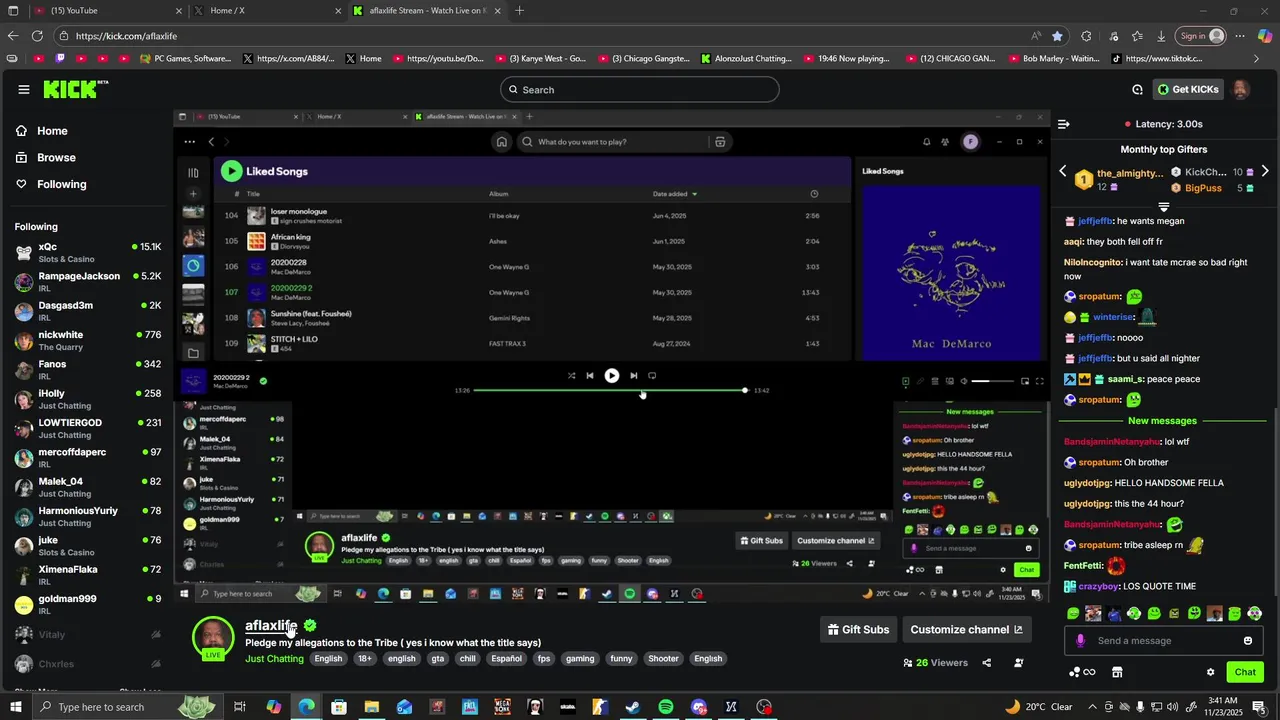Click Spotify home icon in streamed video
The height and width of the screenshot is (720, 1280).
(x=502, y=142)
